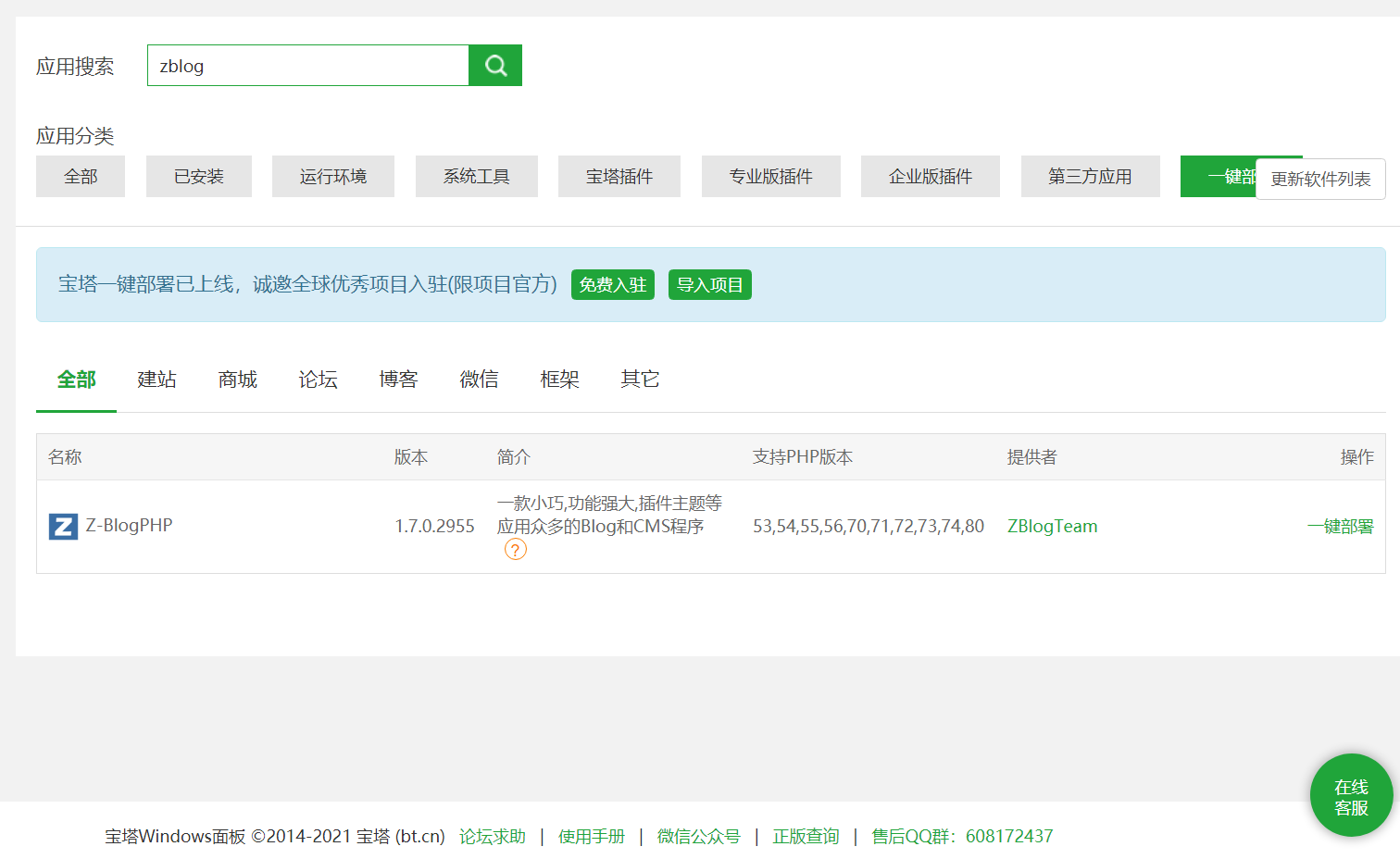Switch to the 其它 tab
This screenshot has width=1400, height=859.
tap(640, 380)
